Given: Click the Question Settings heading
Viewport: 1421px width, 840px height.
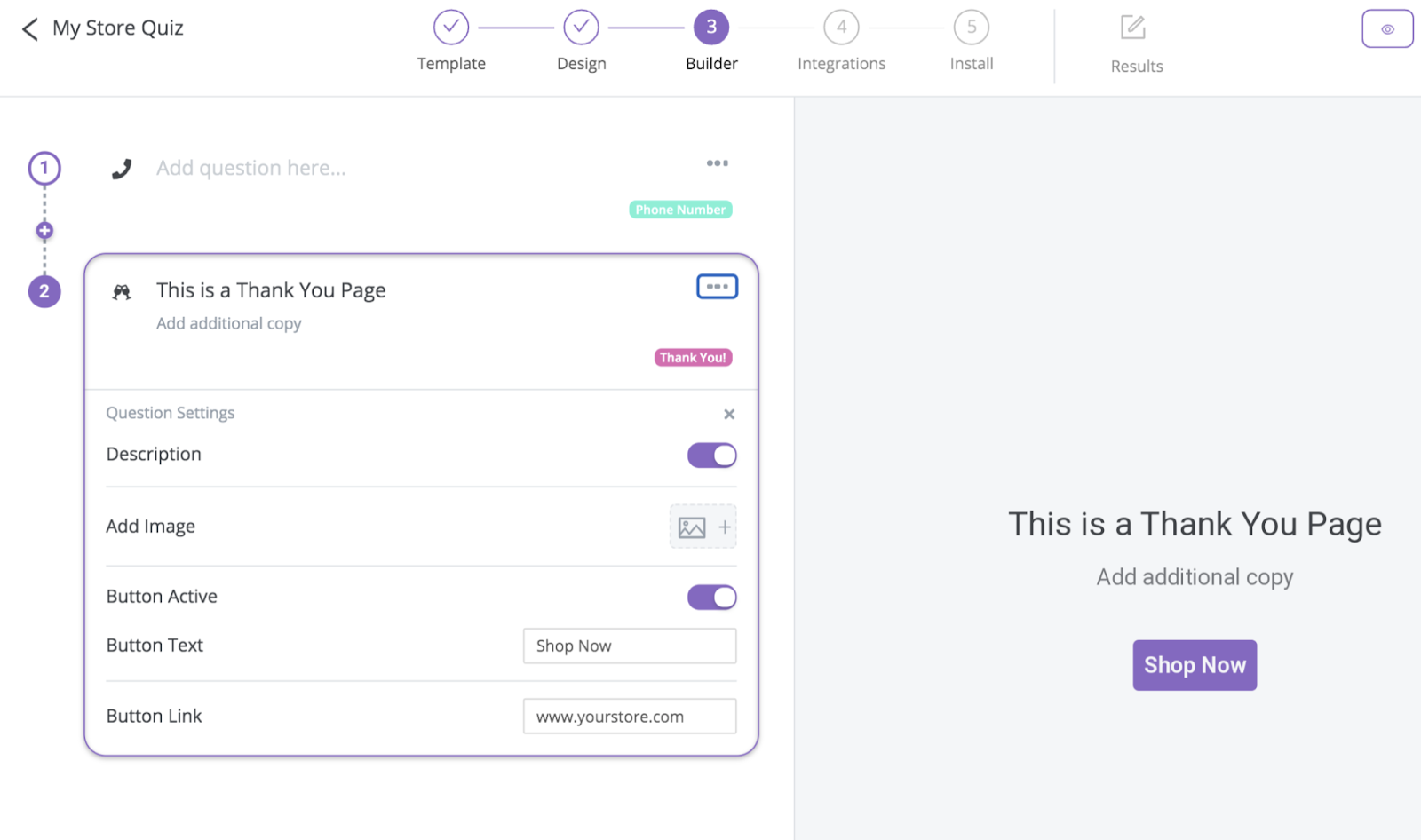Looking at the screenshot, I should click(x=171, y=413).
